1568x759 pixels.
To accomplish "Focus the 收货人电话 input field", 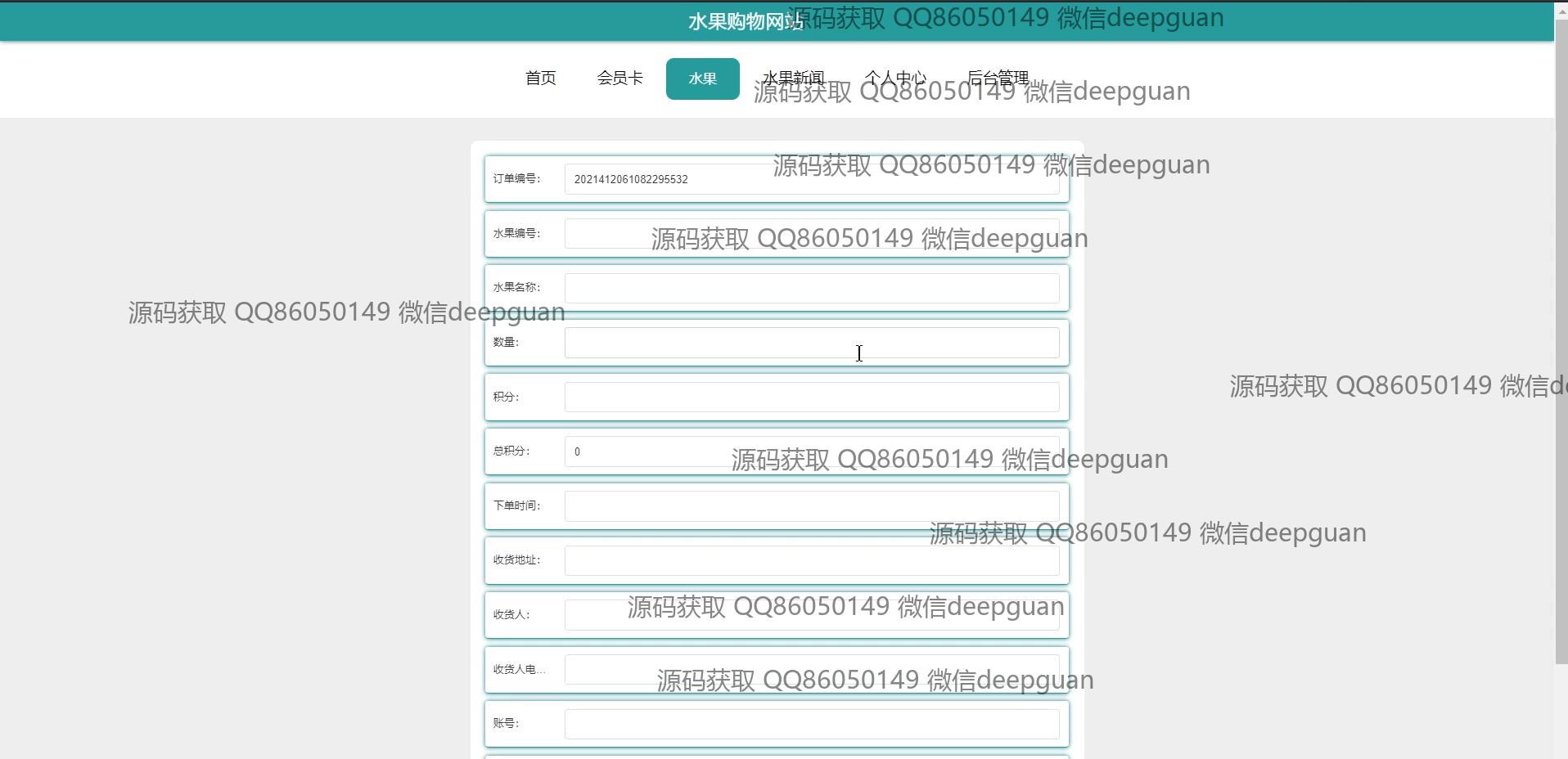I will tap(606, 670).
